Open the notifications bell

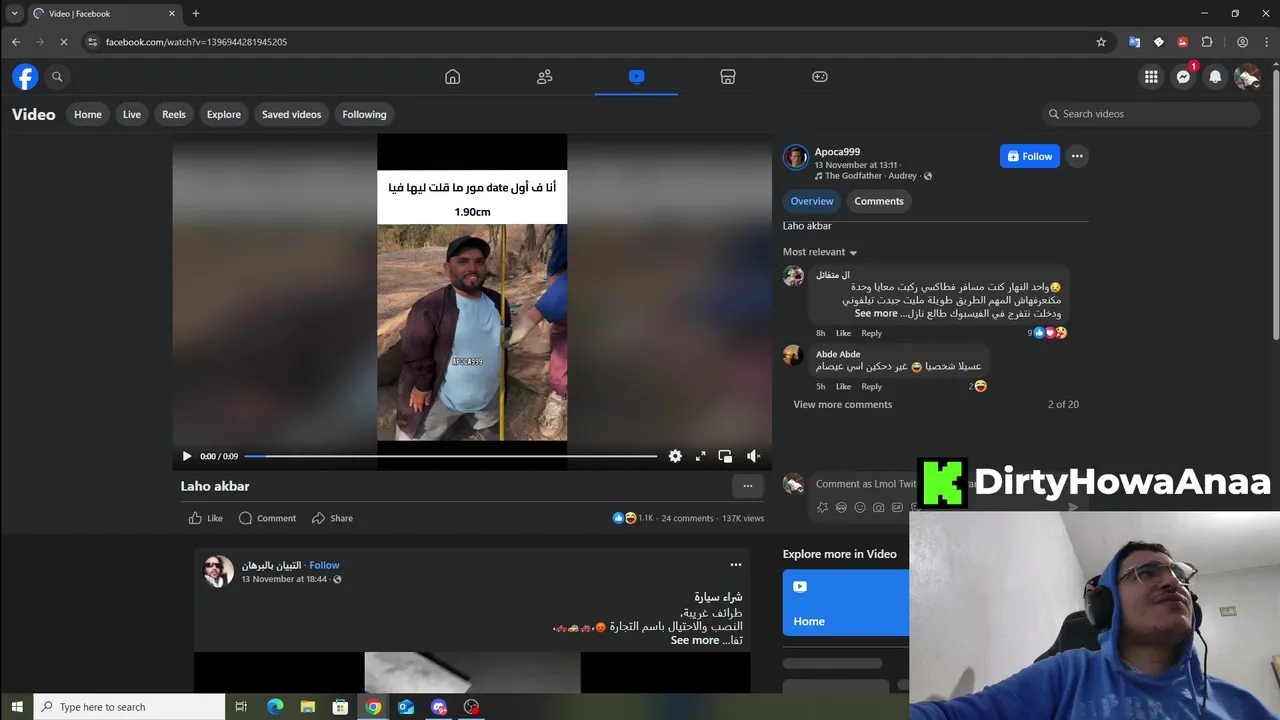pos(1215,77)
